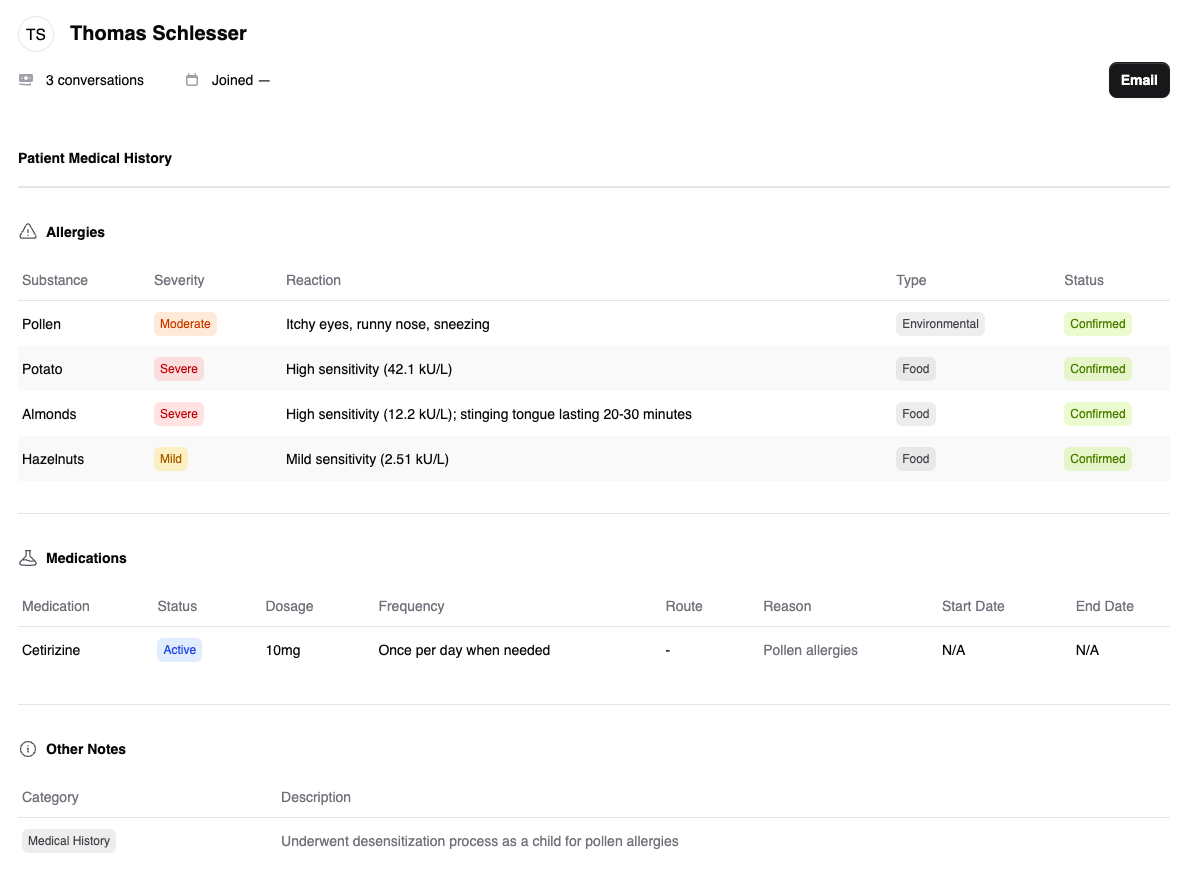Click the Route column header

pyautogui.click(x=684, y=606)
